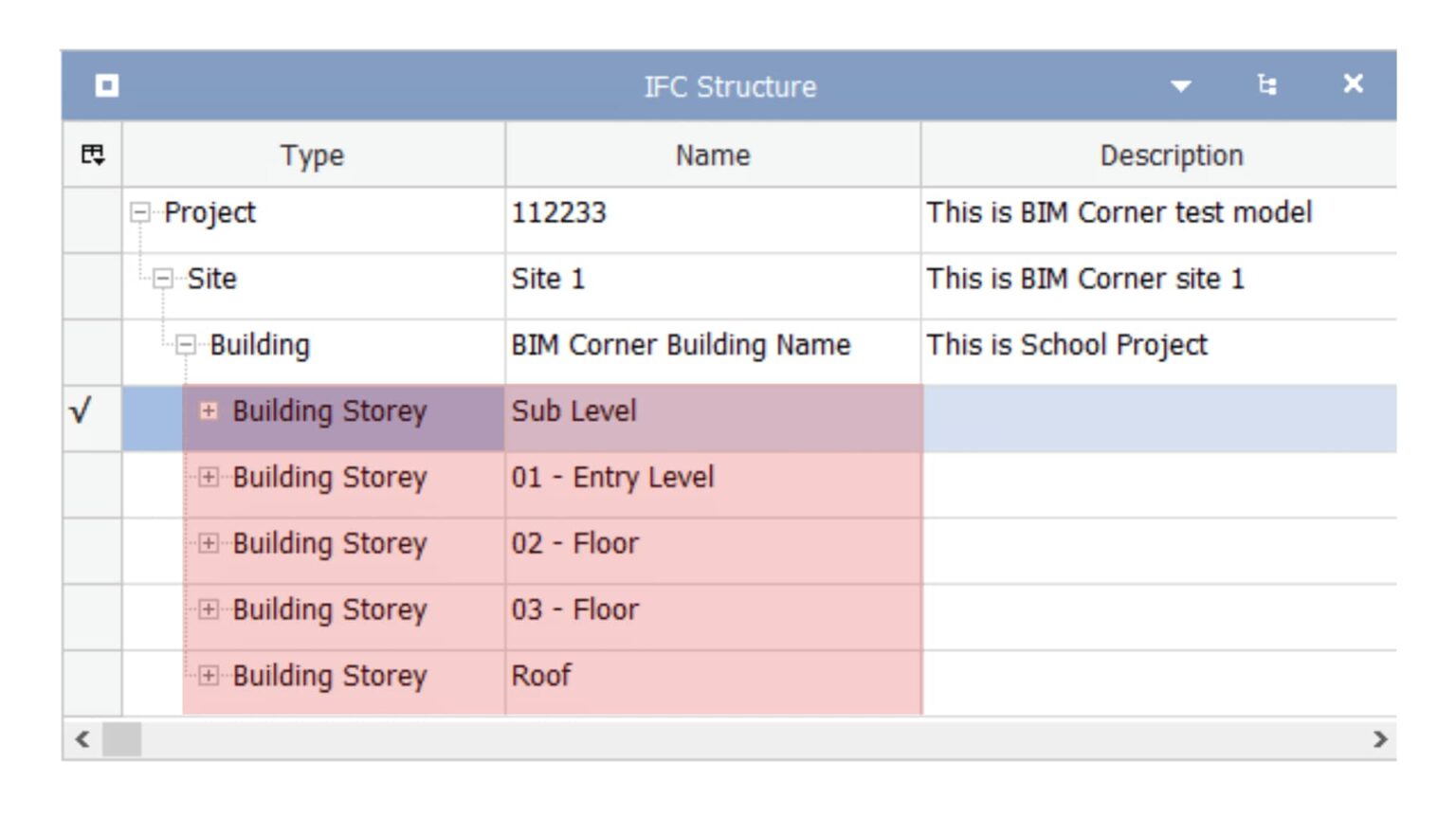Screen dimensions: 1456x819
Task: Sort by the Type column header
Action: click(x=313, y=155)
